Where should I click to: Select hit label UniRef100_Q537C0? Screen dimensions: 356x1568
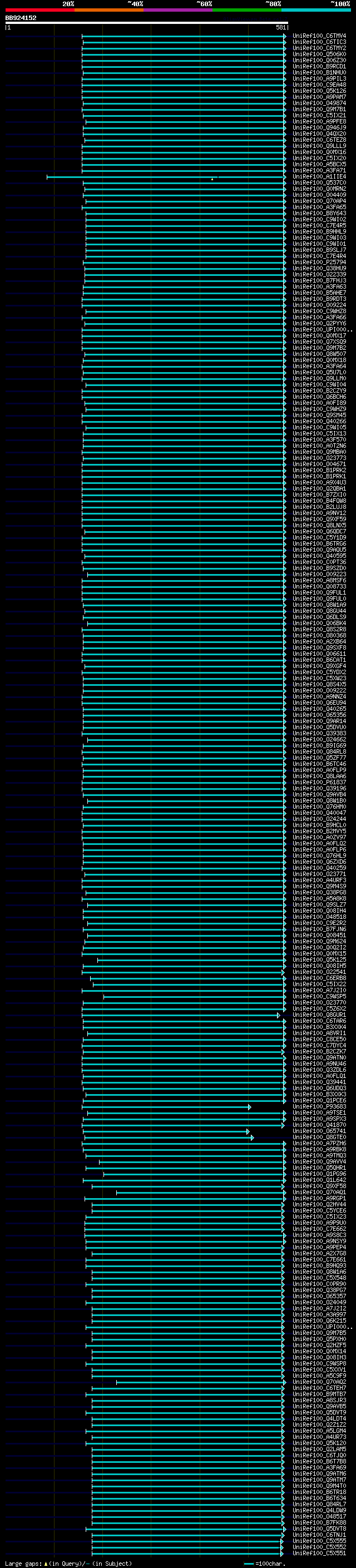[x=319, y=182]
